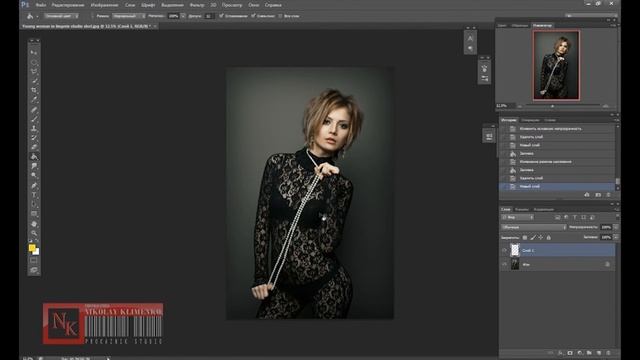Select the Type tool
Image resolution: width=640 pixels, height=360 pixels.
[x=34, y=195]
